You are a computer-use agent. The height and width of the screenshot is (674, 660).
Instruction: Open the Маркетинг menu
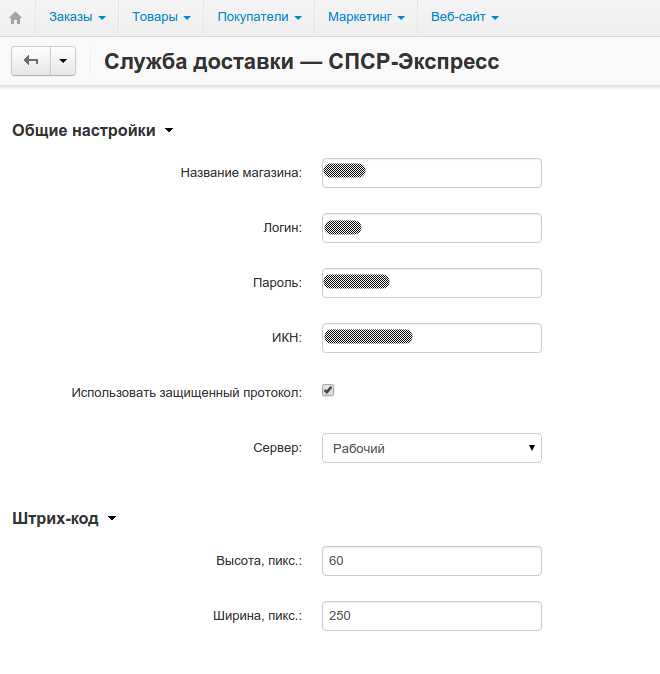(367, 17)
